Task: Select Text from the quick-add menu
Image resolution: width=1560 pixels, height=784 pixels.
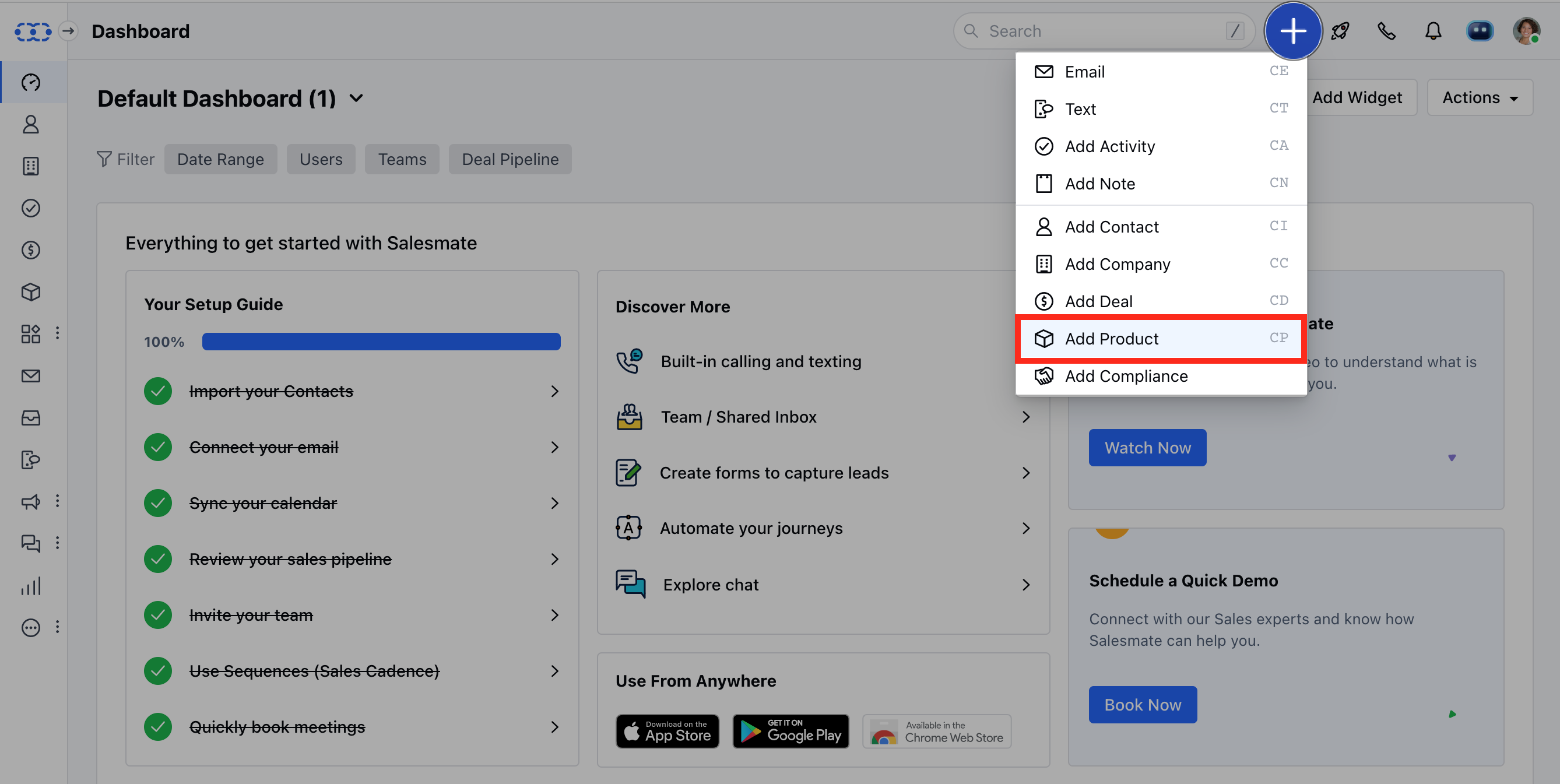Action: click(1161, 109)
